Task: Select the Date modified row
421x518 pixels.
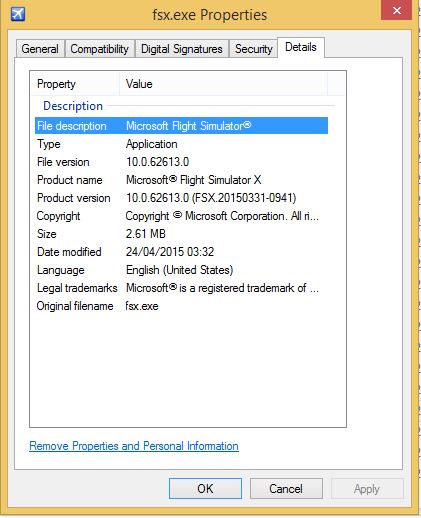Action: [181, 252]
